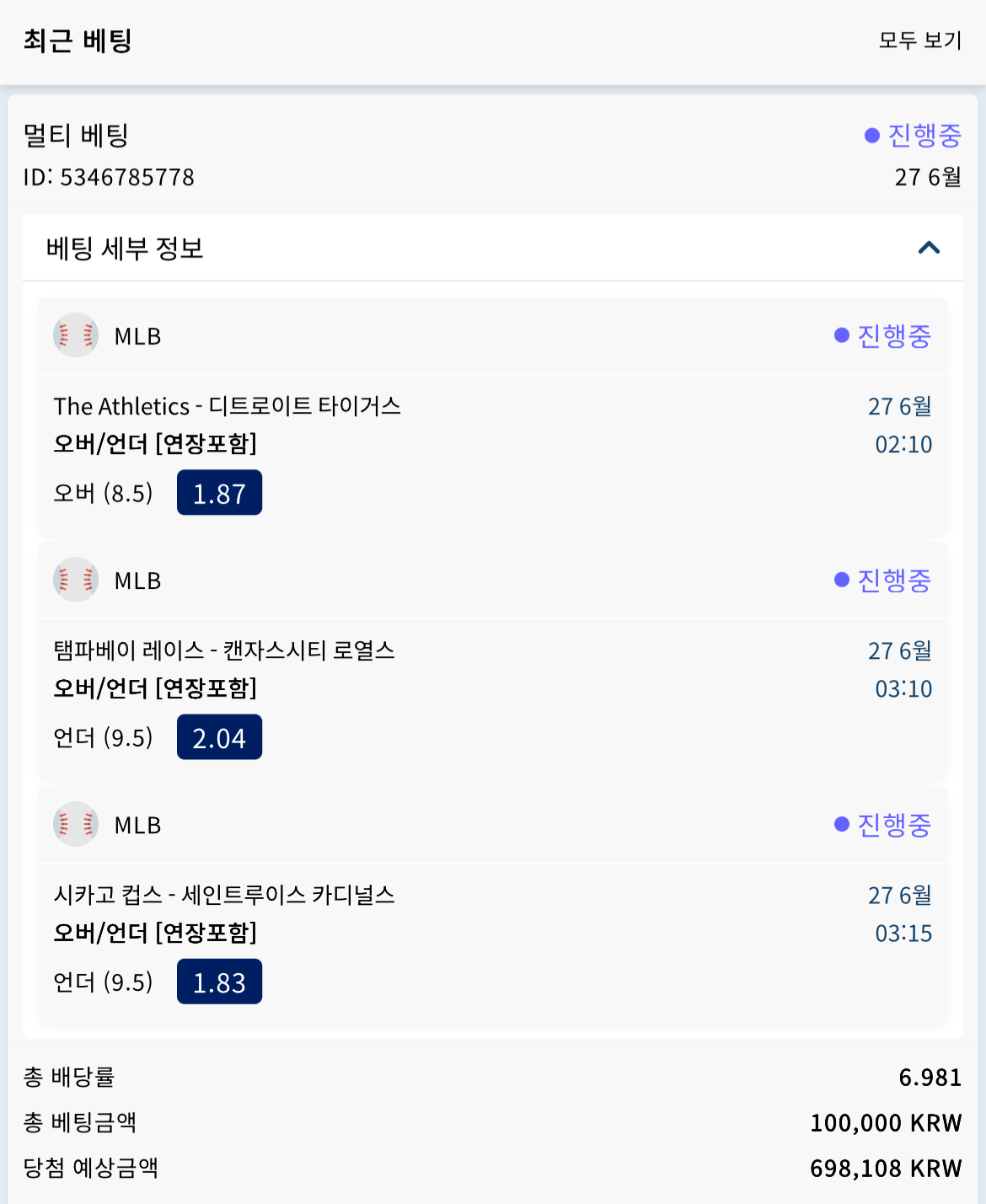Click the 멀티 베팅 title
986x1204 pixels.
[x=76, y=135]
